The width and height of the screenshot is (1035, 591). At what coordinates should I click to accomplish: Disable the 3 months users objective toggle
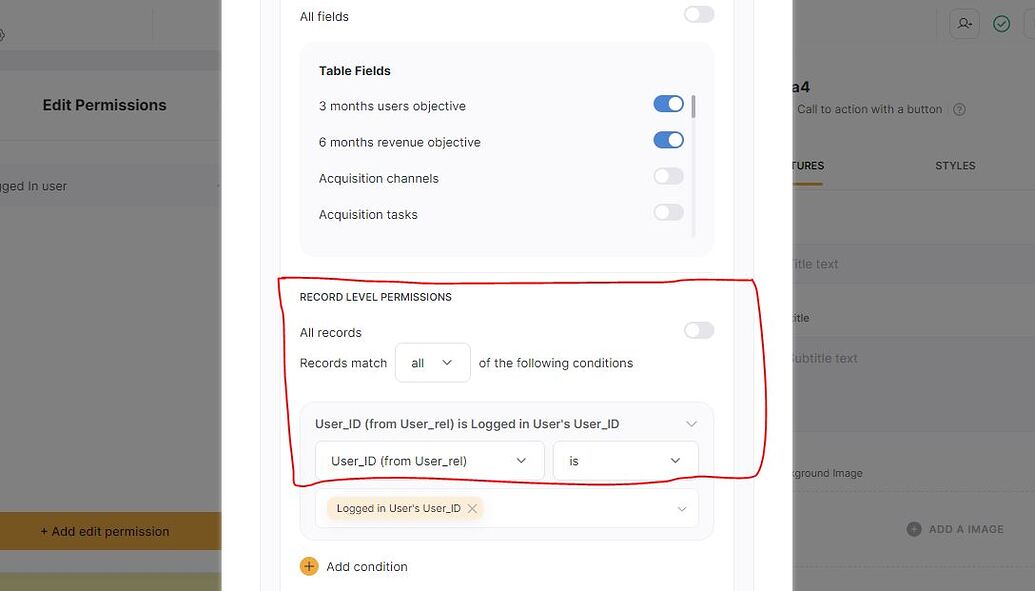(x=667, y=103)
